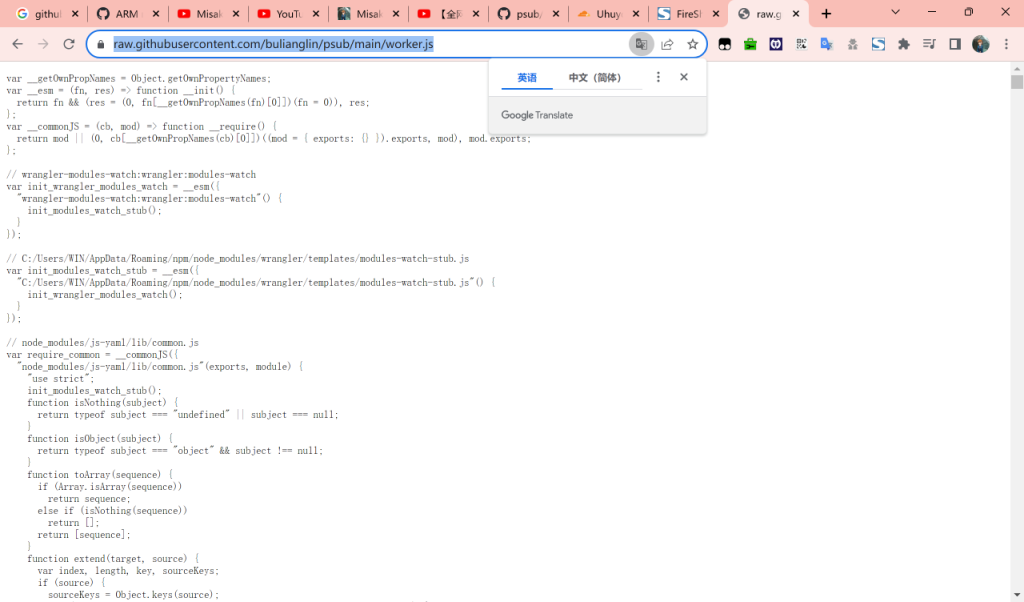1024x602 pixels.
Task: Open translate popup options menu
Action: (658, 77)
